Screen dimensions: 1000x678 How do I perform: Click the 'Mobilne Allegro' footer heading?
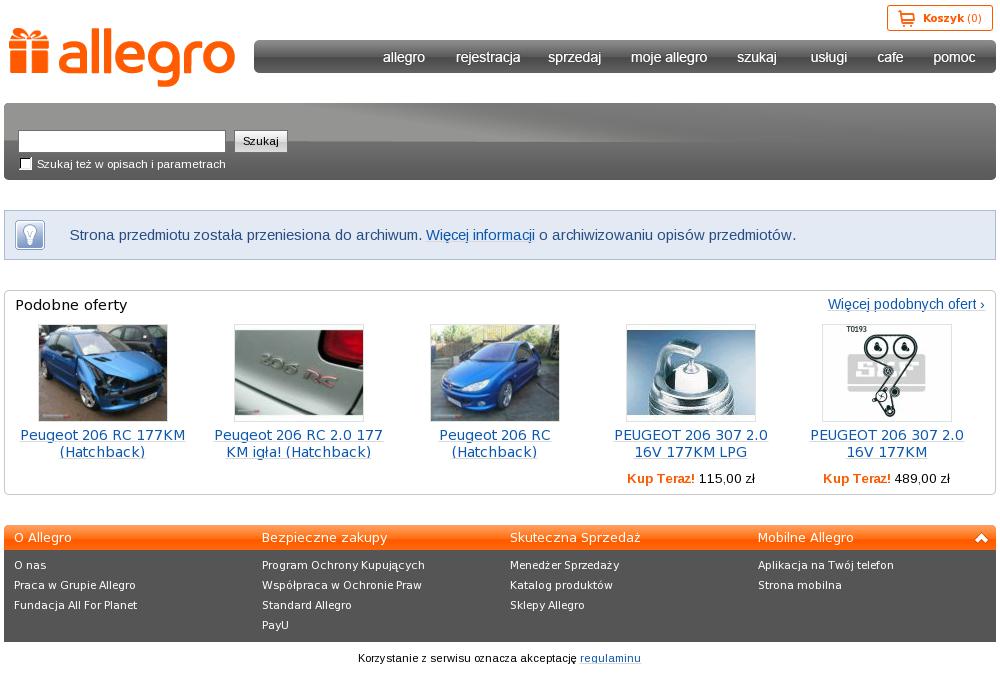coord(805,538)
